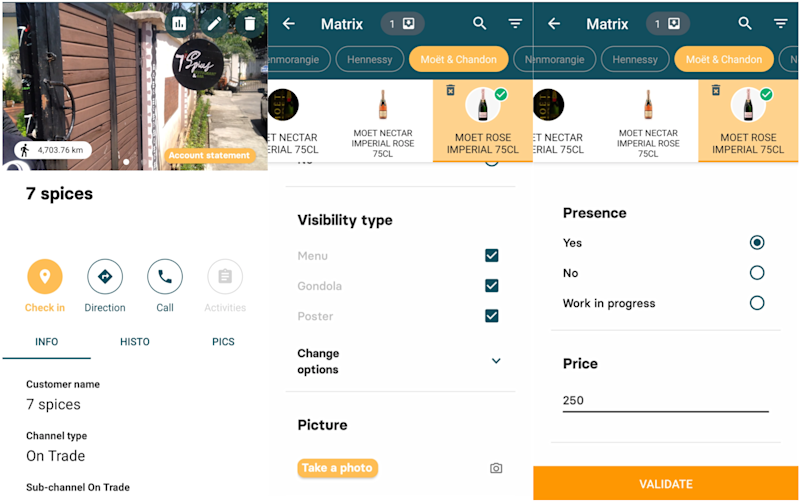Tap the Sub-channel On Trade label
The image size is (800, 502).
click(x=78, y=487)
